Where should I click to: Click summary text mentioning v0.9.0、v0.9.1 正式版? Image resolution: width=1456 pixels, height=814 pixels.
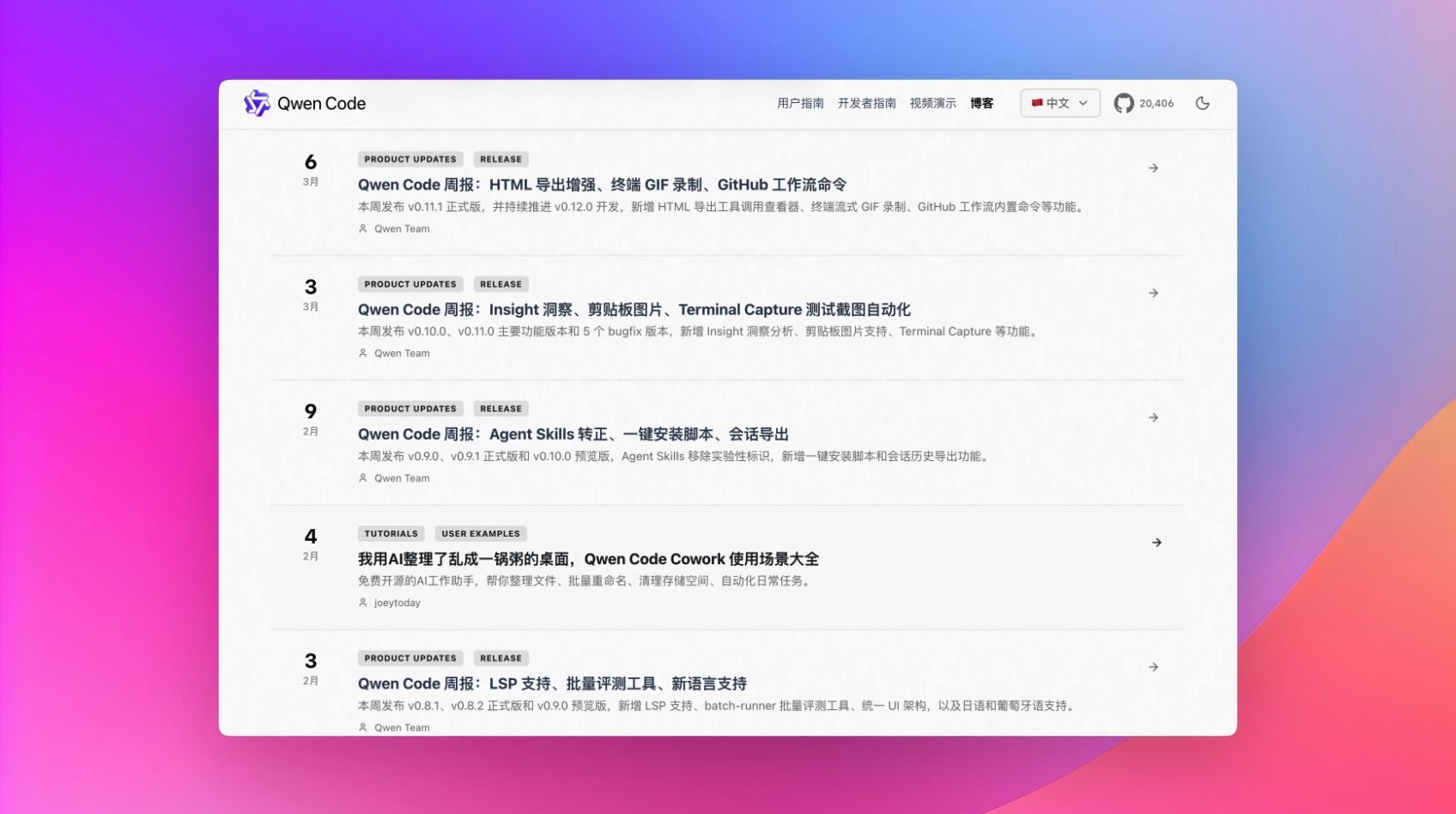675,456
